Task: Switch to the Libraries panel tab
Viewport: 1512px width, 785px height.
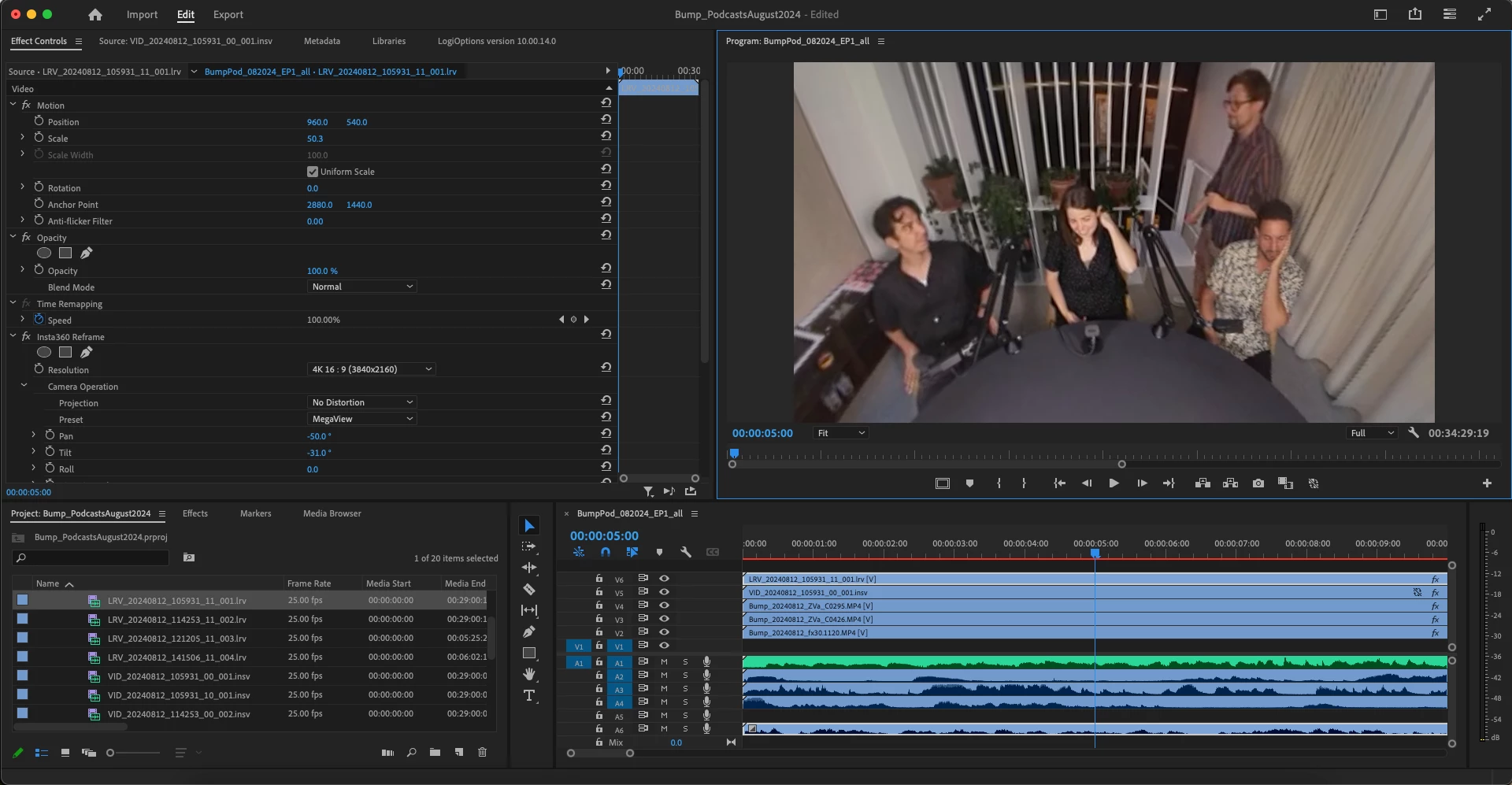Action: tap(389, 41)
